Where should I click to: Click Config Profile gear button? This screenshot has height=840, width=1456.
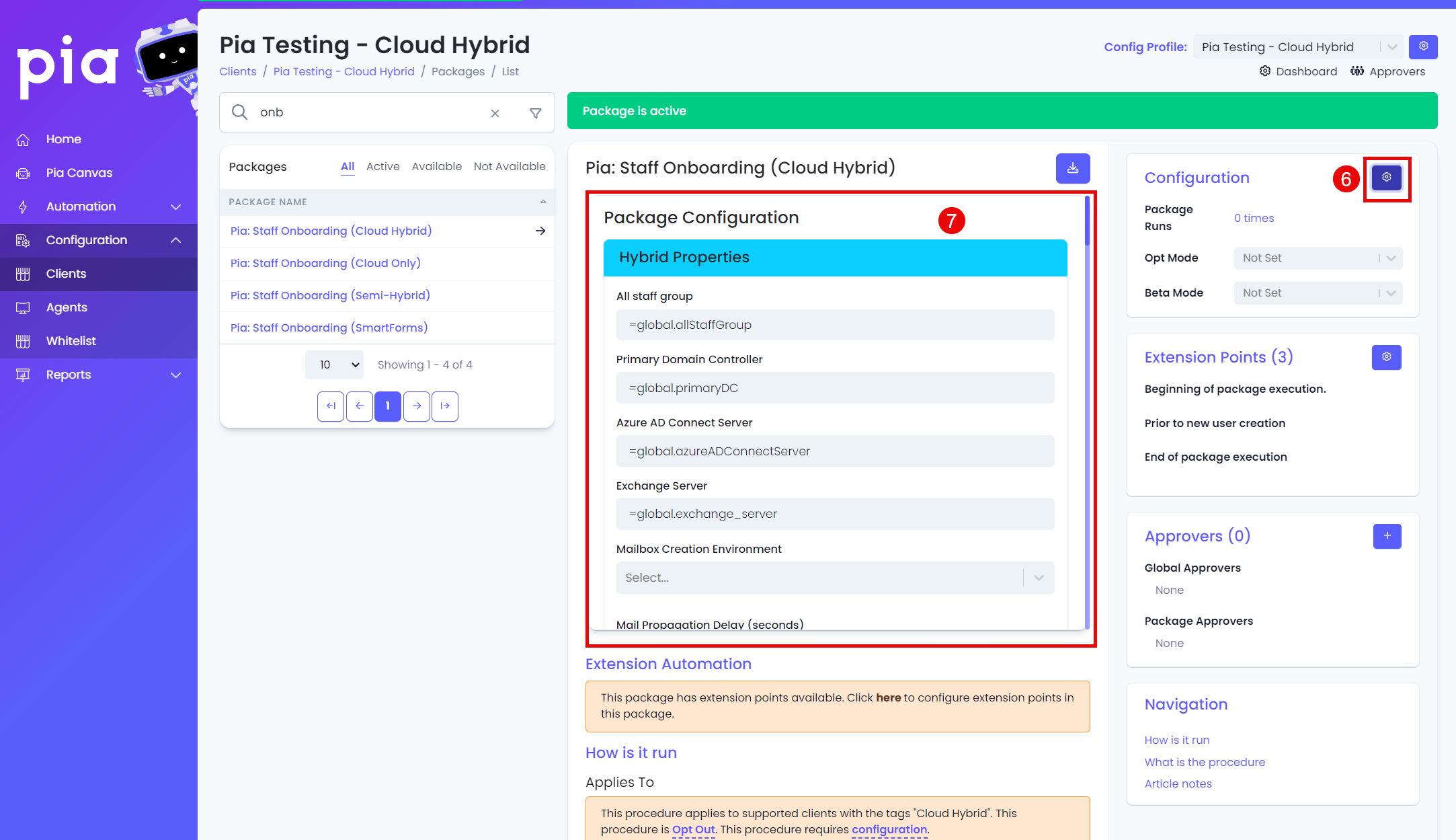pos(1424,46)
